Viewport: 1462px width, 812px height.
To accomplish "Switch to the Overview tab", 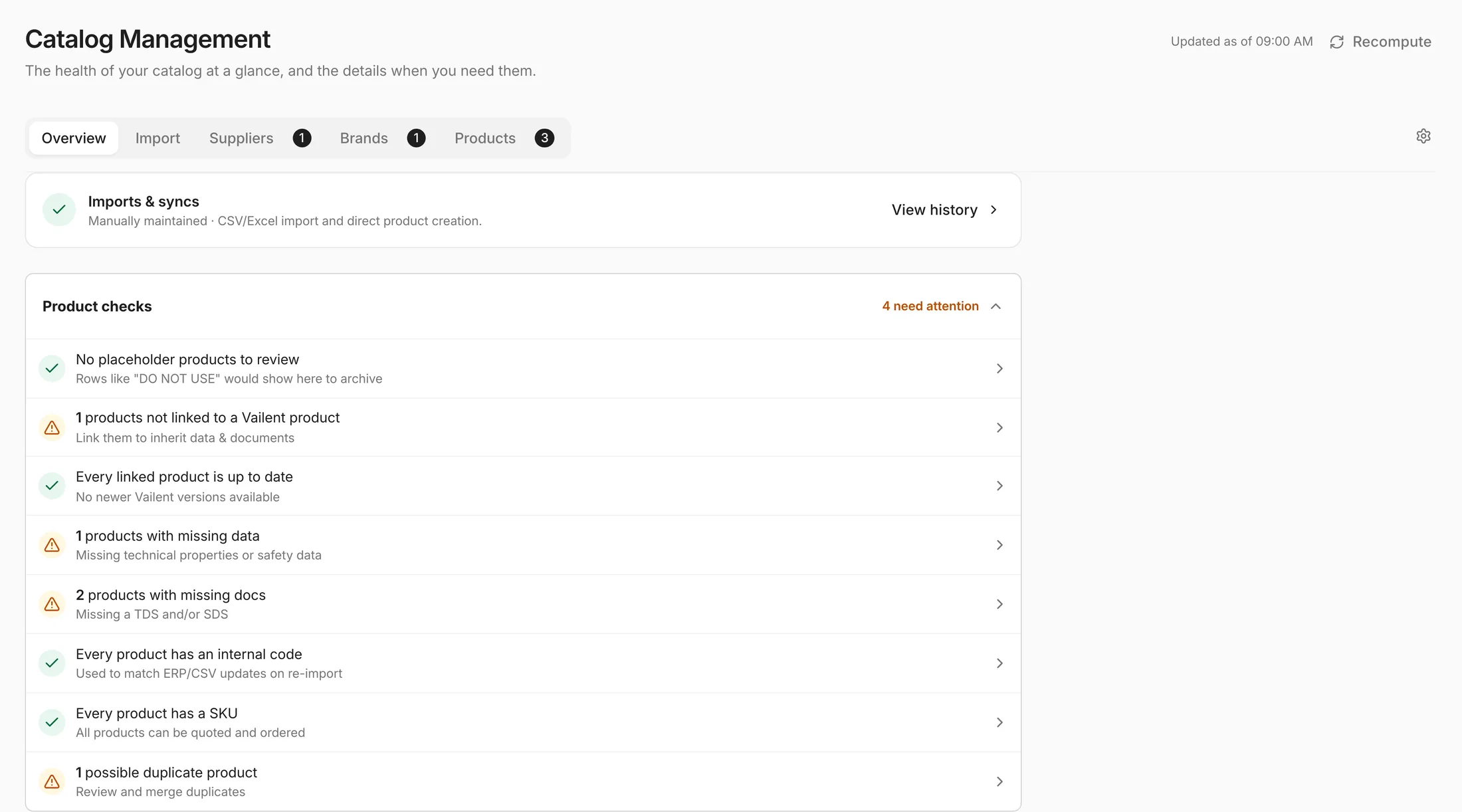I will pyautogui.click(x=74, y=138).
